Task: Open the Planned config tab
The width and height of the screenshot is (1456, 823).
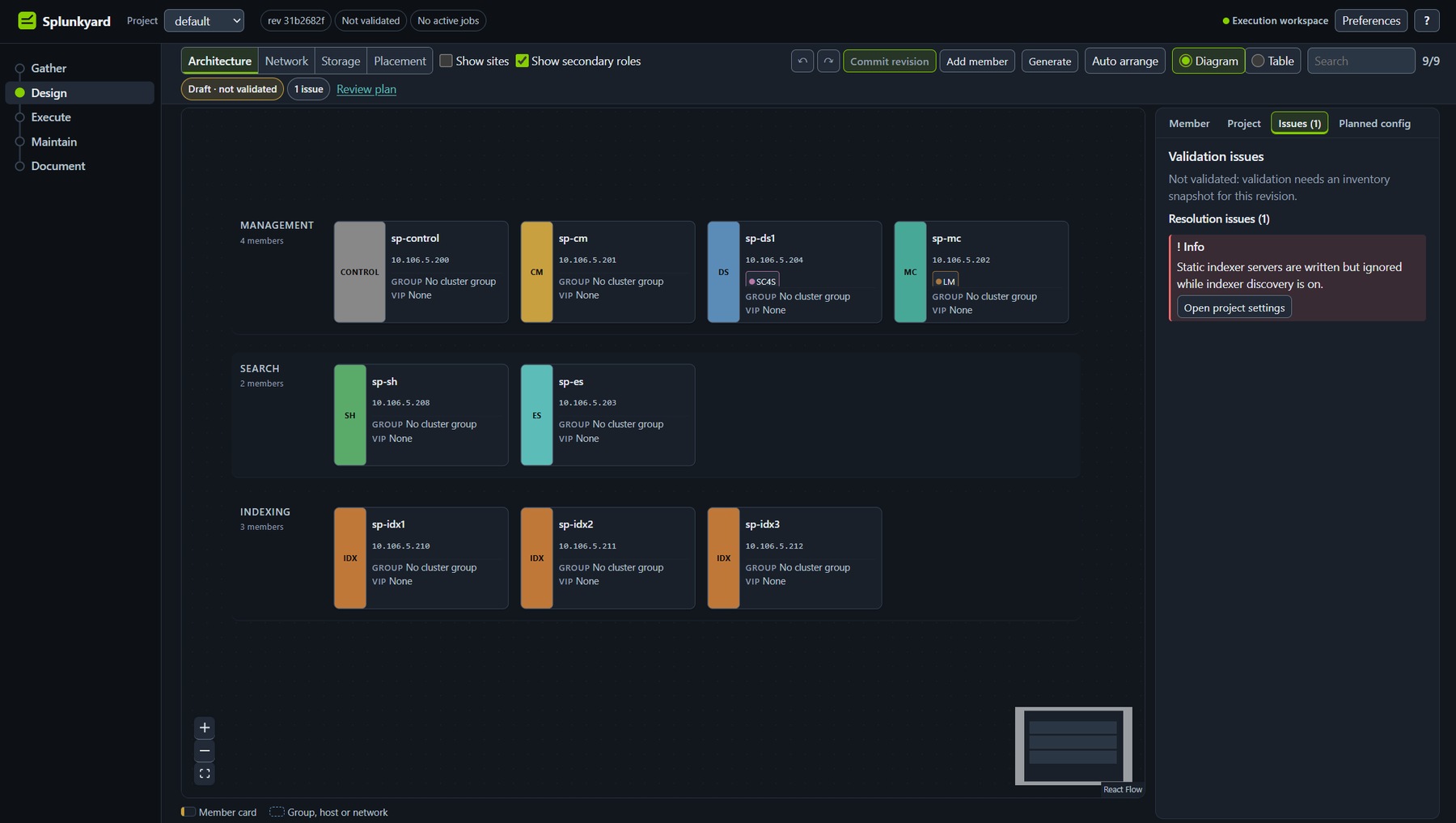Action: click(1374, 123)
